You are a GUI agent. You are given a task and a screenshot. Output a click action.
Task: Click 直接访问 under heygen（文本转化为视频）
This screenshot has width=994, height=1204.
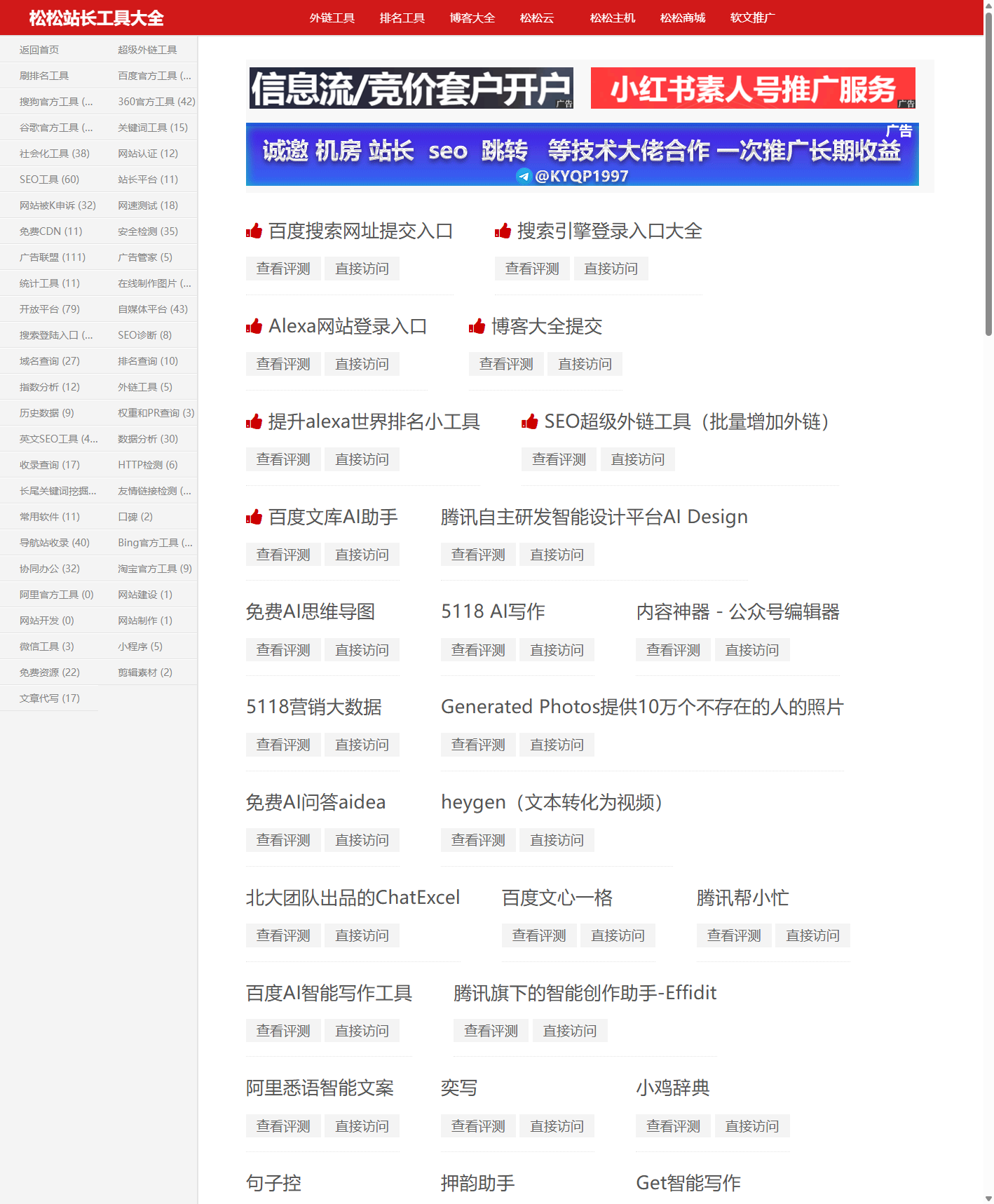(557, 840)
